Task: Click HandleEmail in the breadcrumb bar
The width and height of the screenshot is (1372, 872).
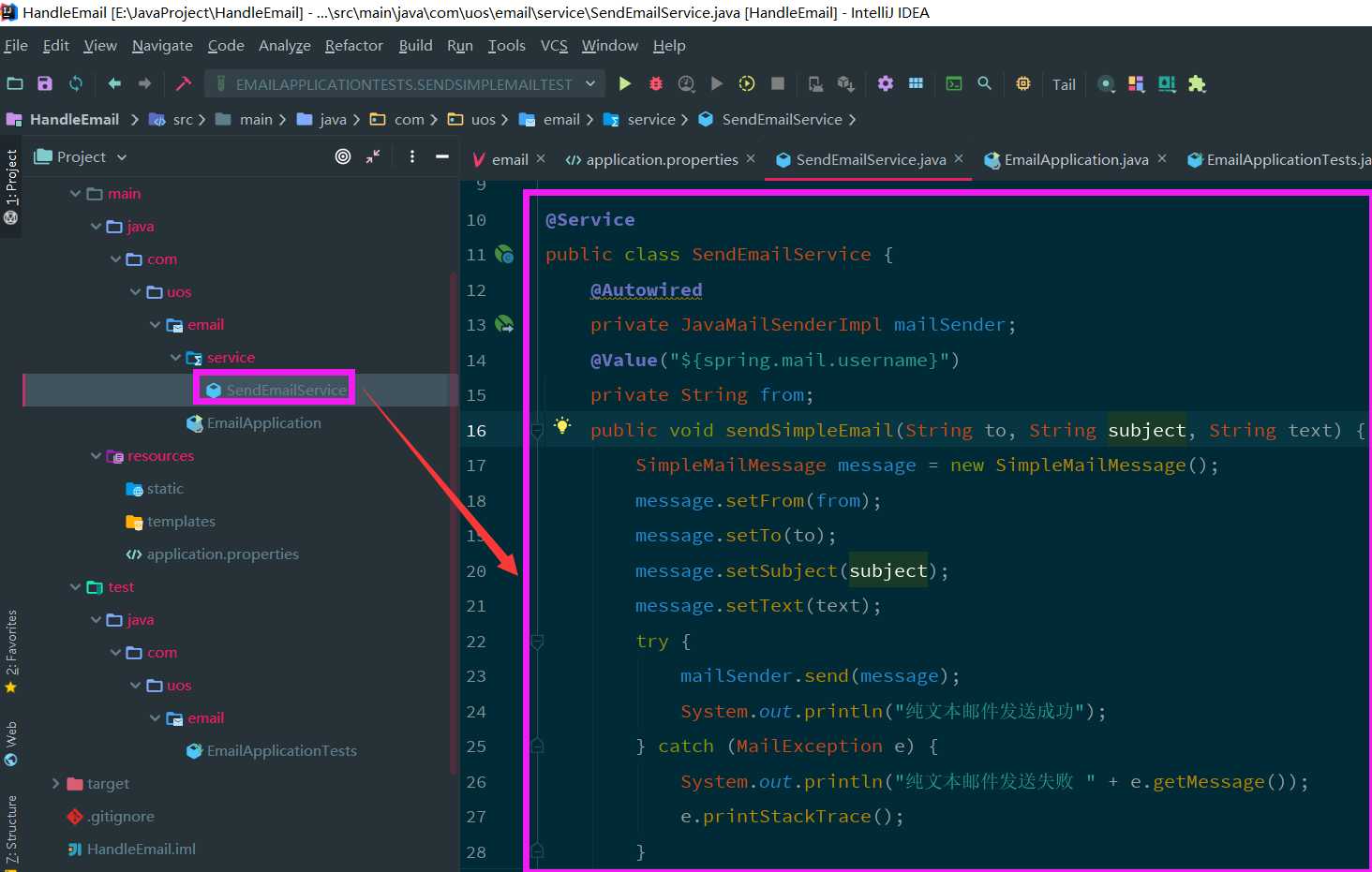Action: tap(74, 119)
